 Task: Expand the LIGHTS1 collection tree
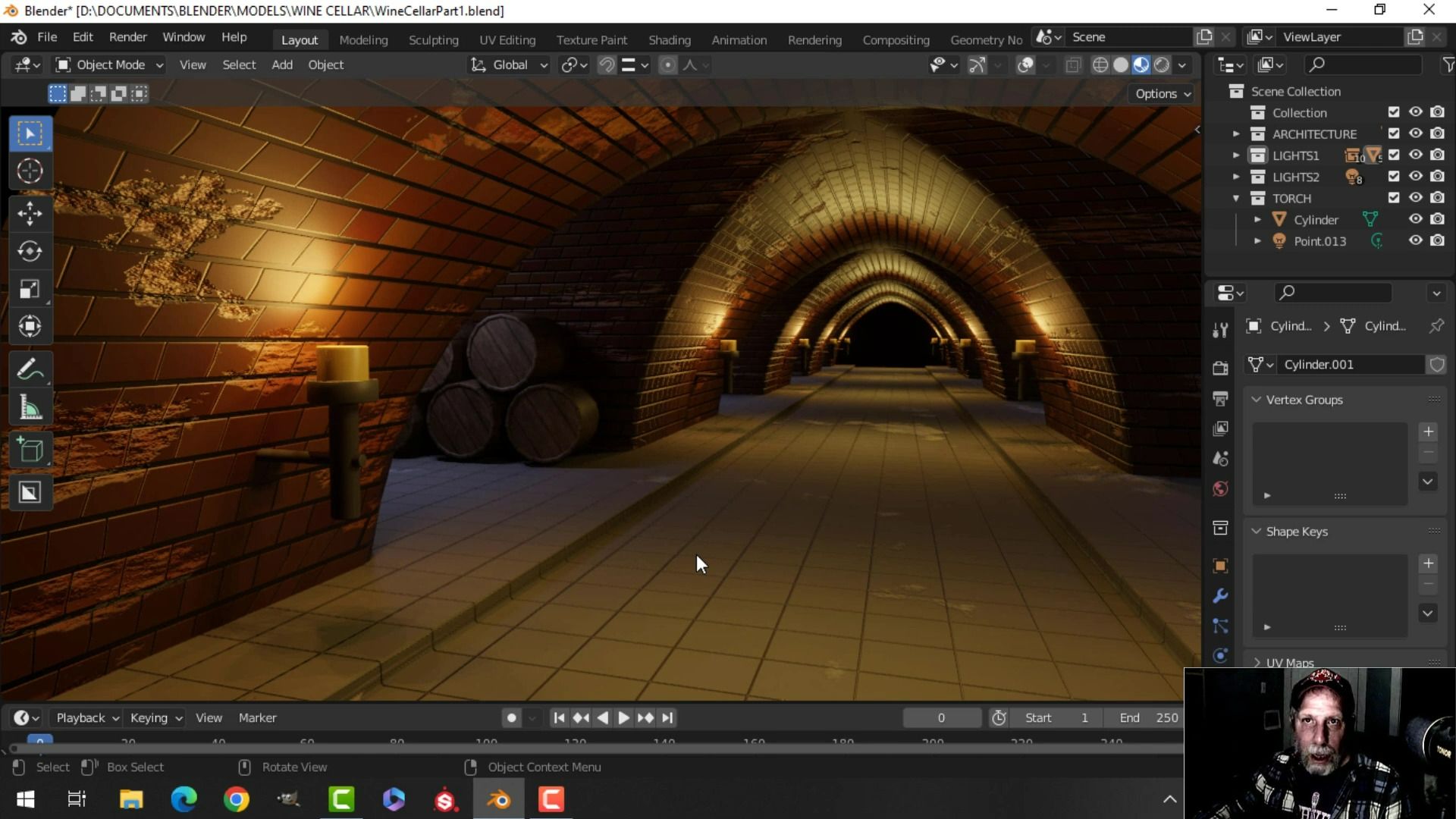pos(1236,155)
